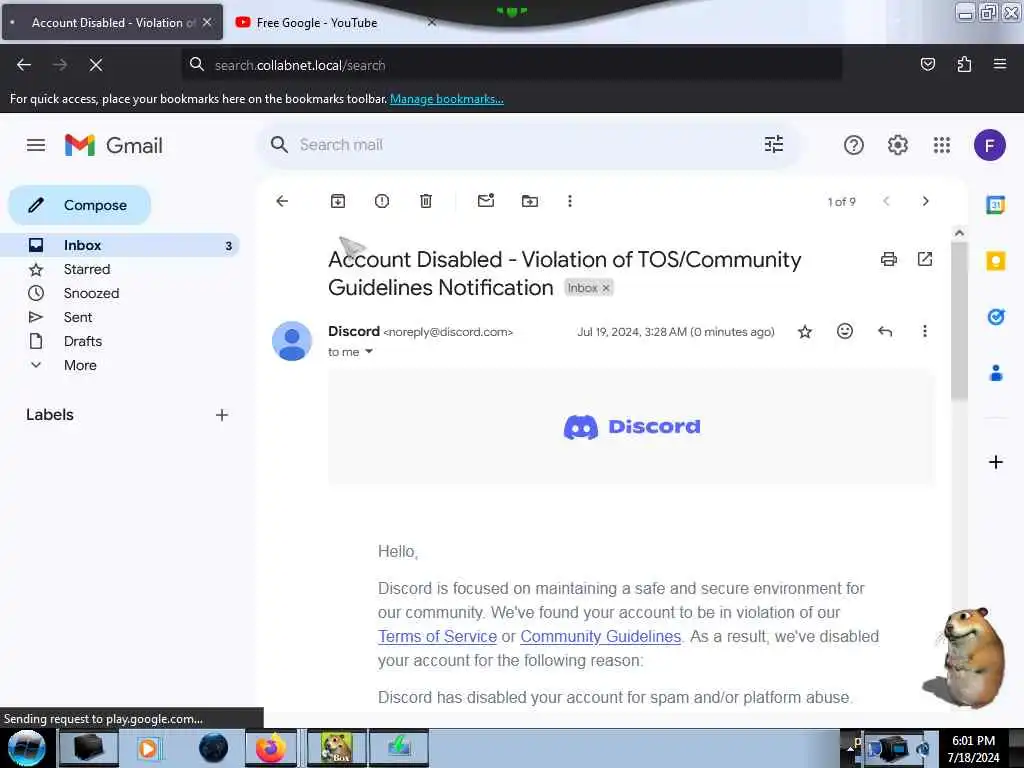Open Gmail support help icon
The height and width of the screenshot is (768, 1024).
(854, 145)
